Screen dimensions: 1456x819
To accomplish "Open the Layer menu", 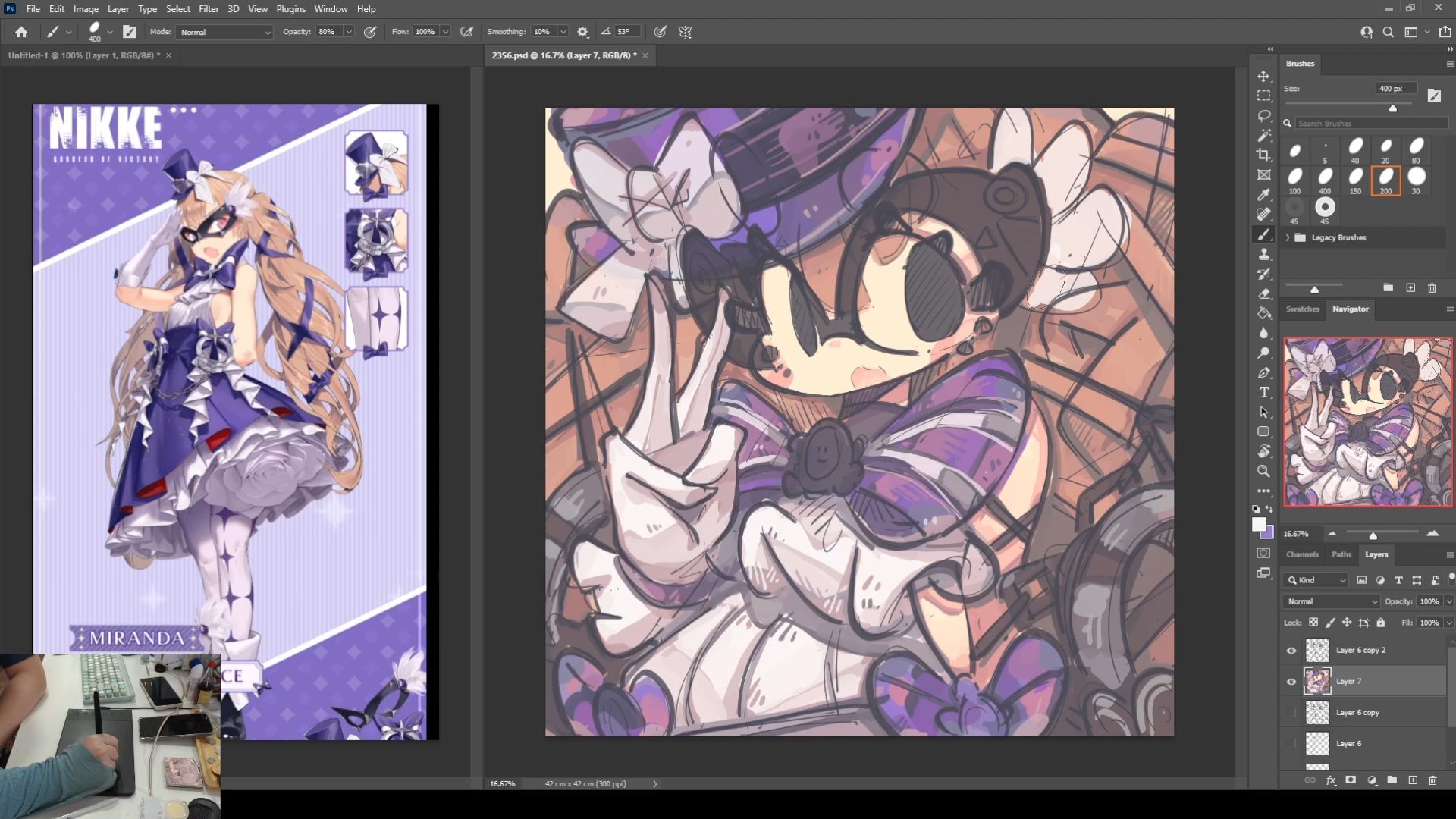I will click(x=118, y=9).
